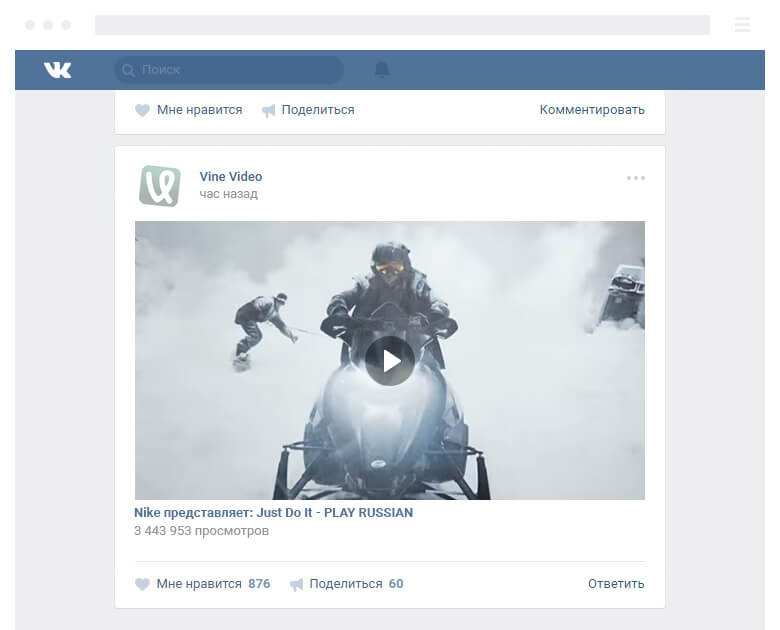Share the upper post via Поделиться
The height and width of the screenshot is (630, 780).
pyautogui.click(x=308, y=110)
